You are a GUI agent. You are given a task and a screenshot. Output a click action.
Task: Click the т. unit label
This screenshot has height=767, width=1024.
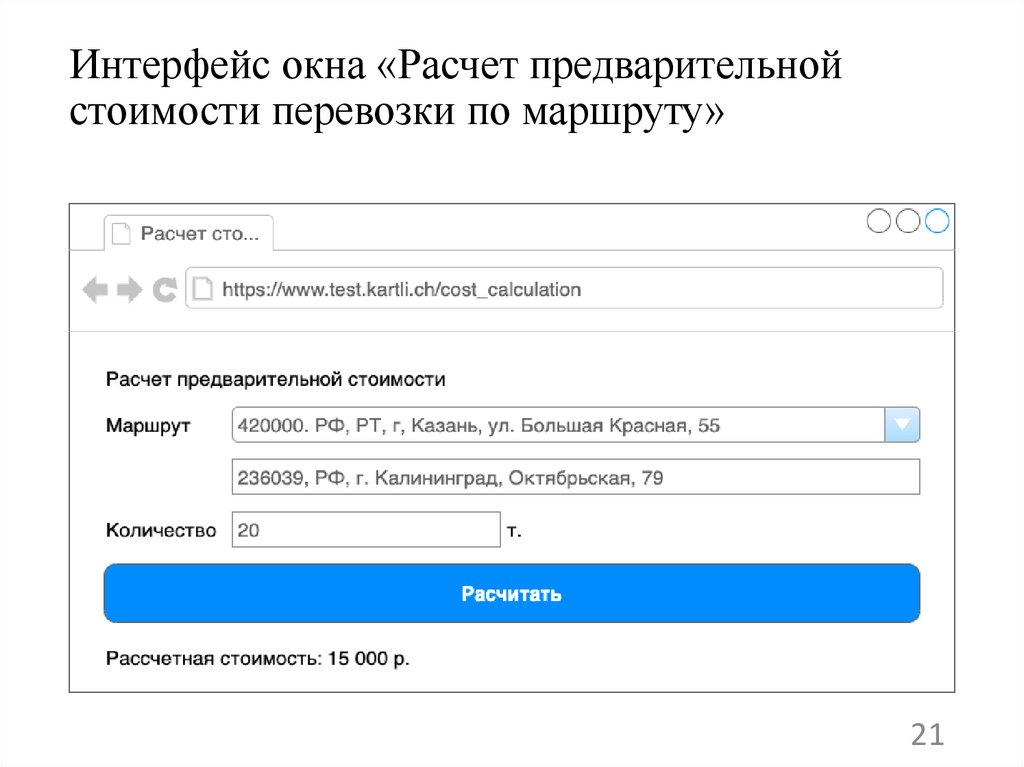click(516, 529)
